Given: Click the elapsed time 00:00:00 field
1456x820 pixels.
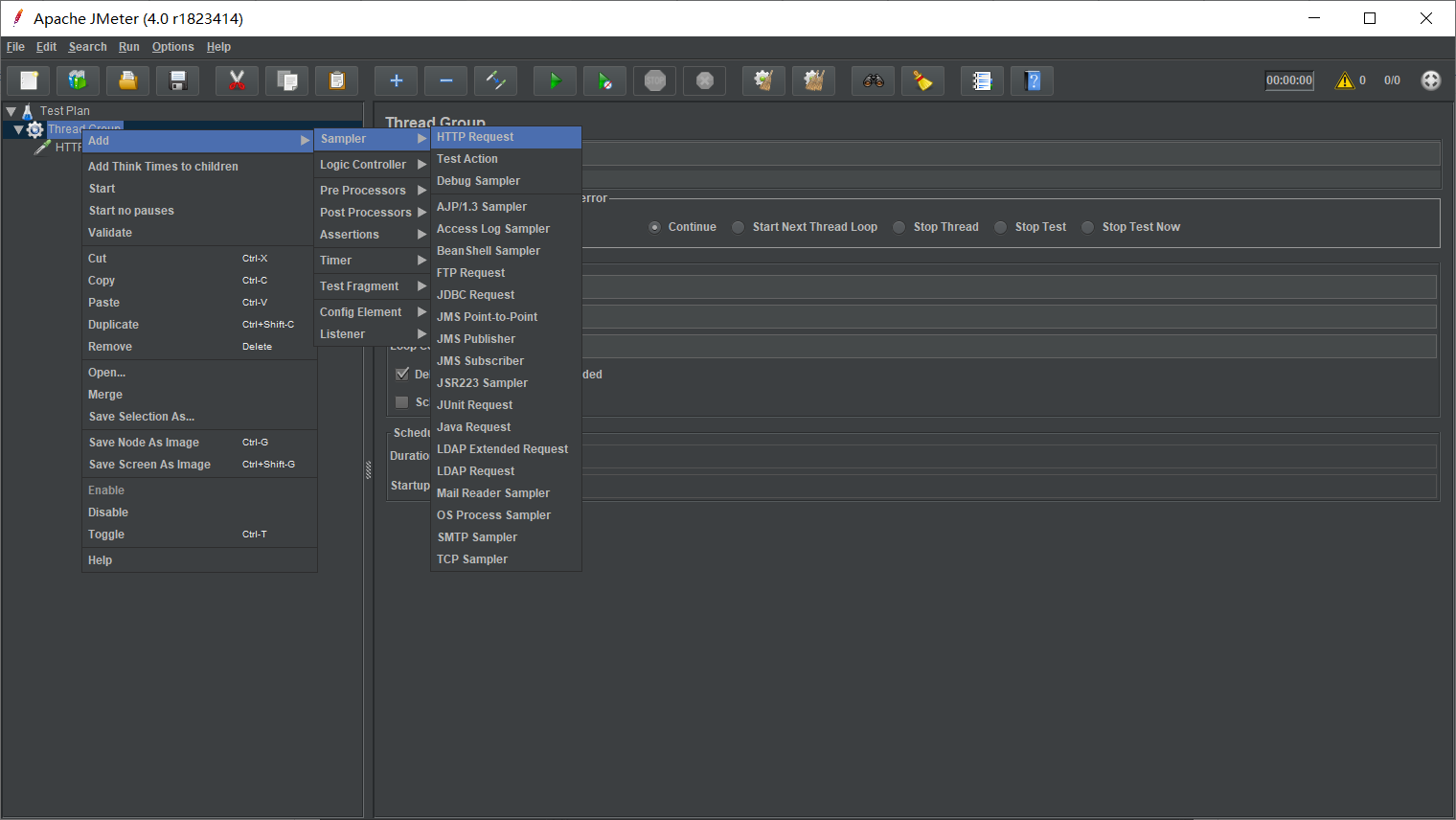Looking at the screenshot, I should [1289, 80].
